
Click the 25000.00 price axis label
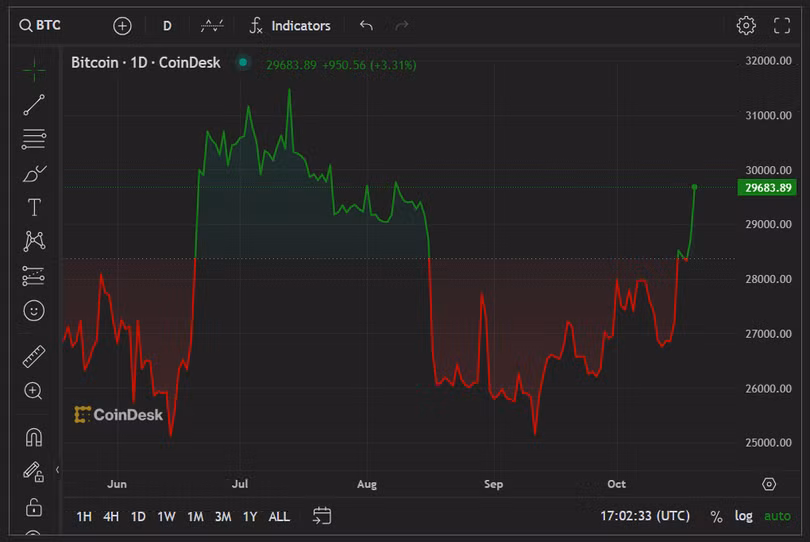pyautogui.click(x=768, y=442)
